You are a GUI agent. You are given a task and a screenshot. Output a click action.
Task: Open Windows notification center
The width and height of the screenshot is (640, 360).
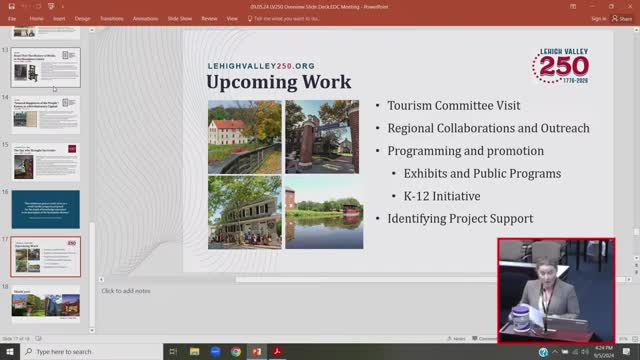(626, 351)
